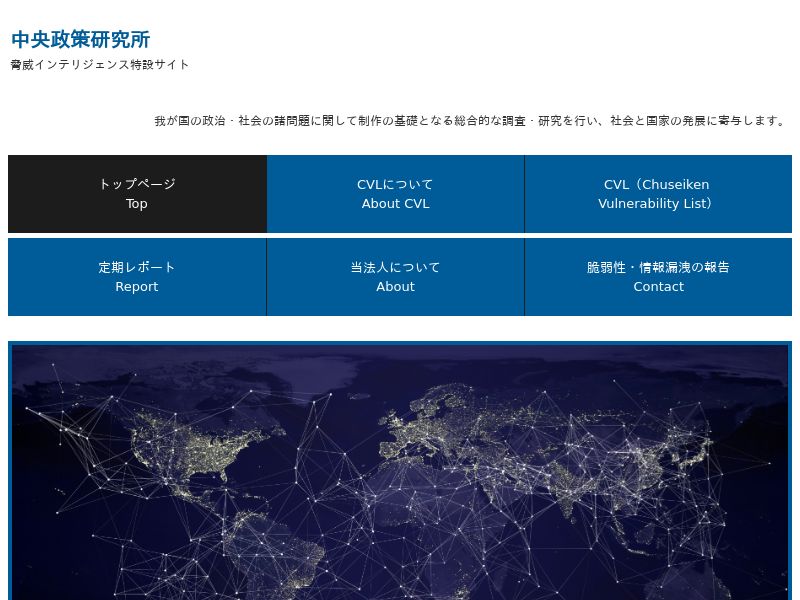The width and height of the screenshot is (800, 600).
Task: Click the 脅威インテリジェンス特設サイト subtitle
Action: click(100, 65)
